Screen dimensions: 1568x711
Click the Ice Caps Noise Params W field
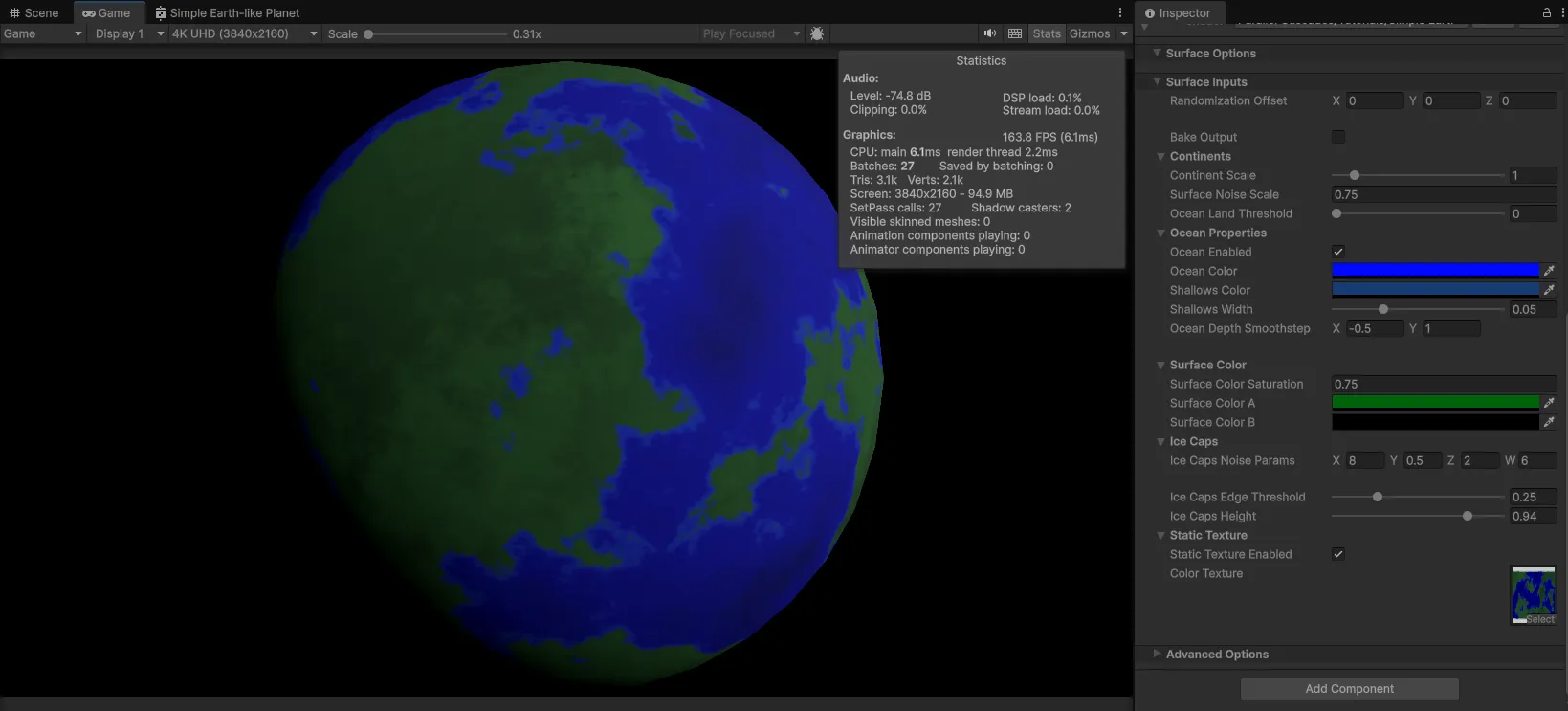tap(1537, 460)
